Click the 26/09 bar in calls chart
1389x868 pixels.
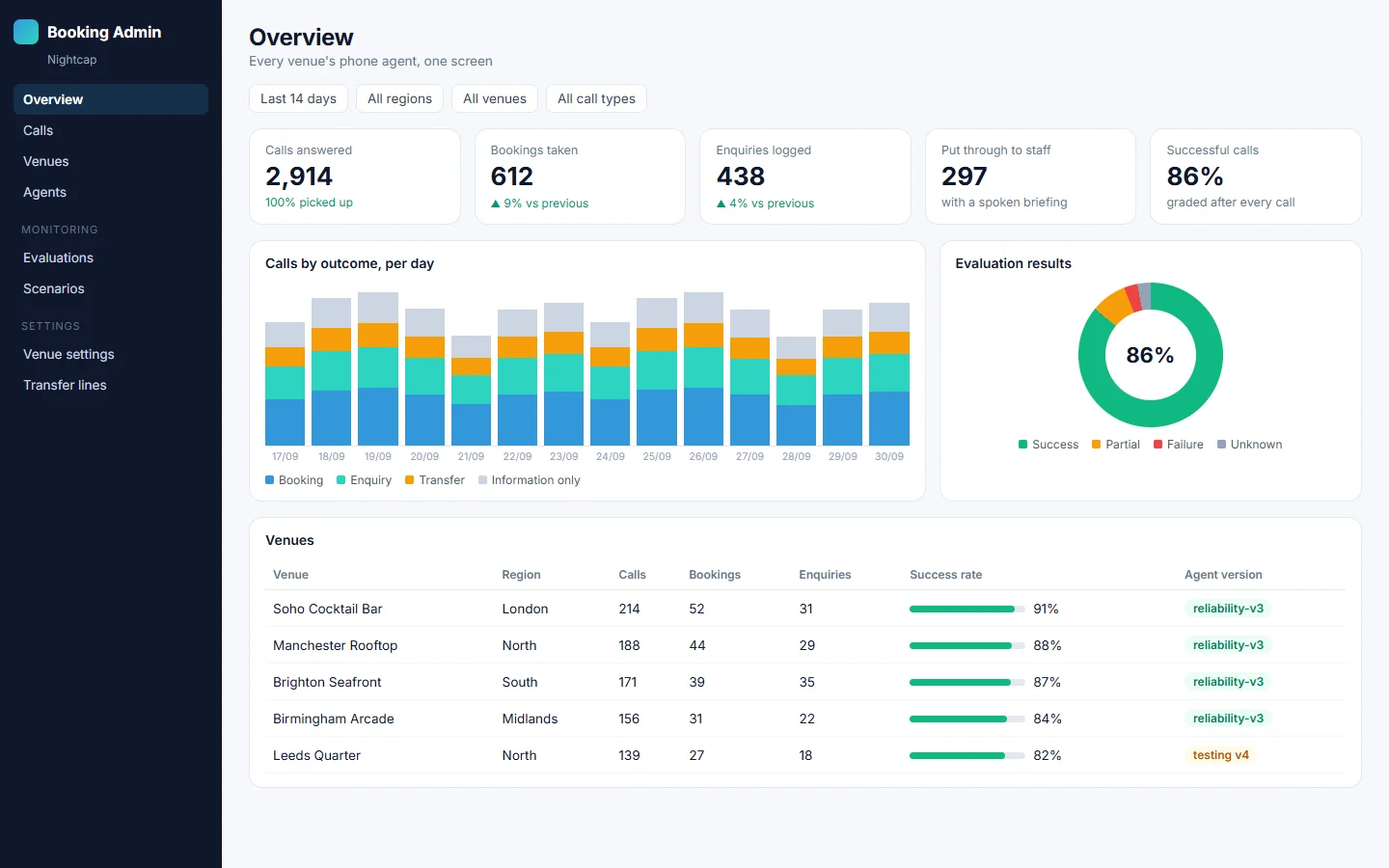click(703, 368)
